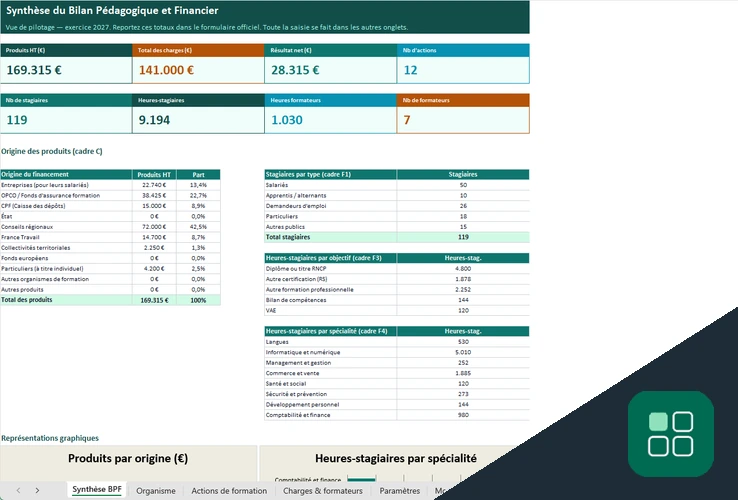
Task: Switch to the Organisme sheet tab
Action: (156, 491)
